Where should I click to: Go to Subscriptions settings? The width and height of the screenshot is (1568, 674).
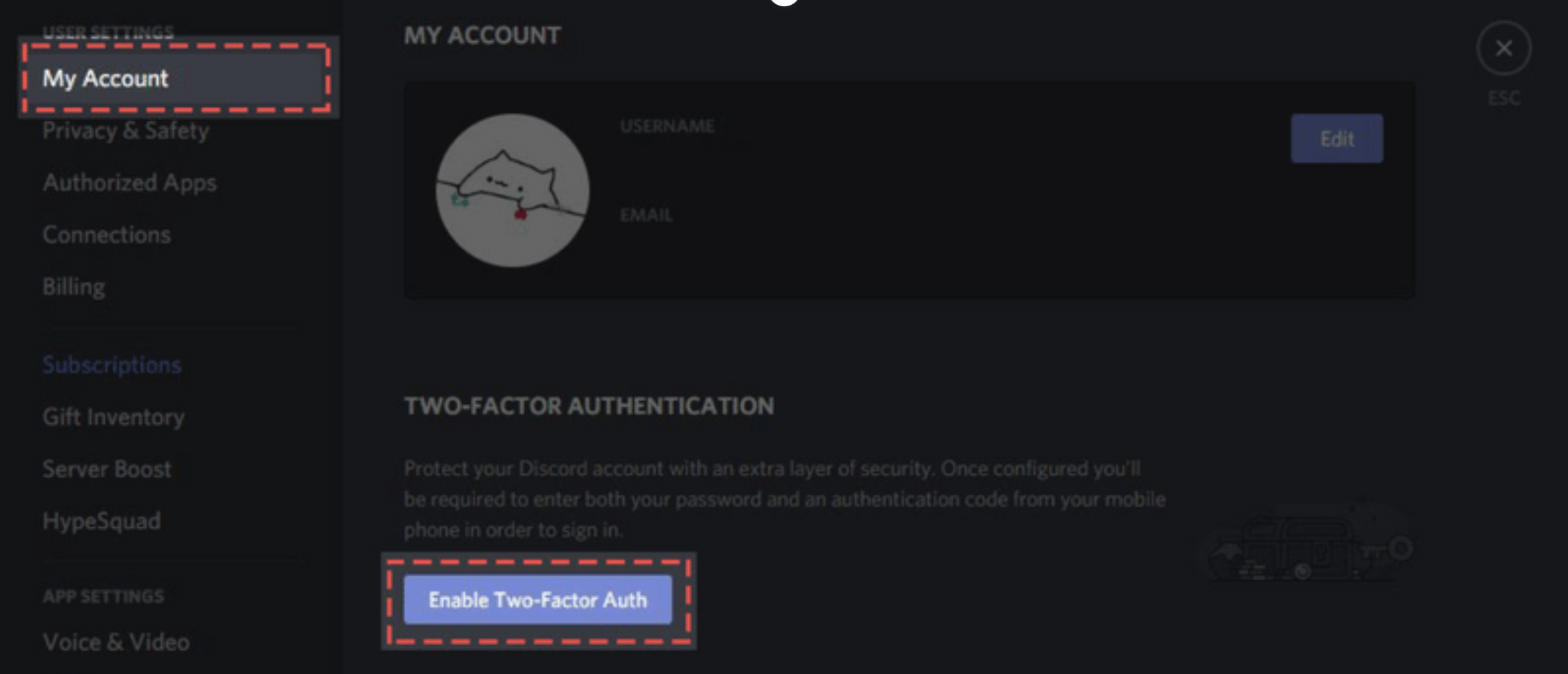112,365
